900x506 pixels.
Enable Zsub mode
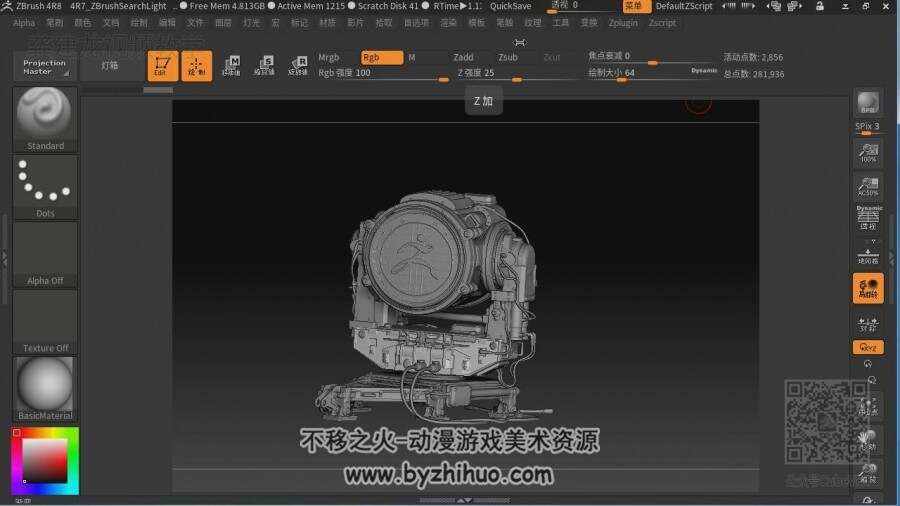[x=508, y=57]
